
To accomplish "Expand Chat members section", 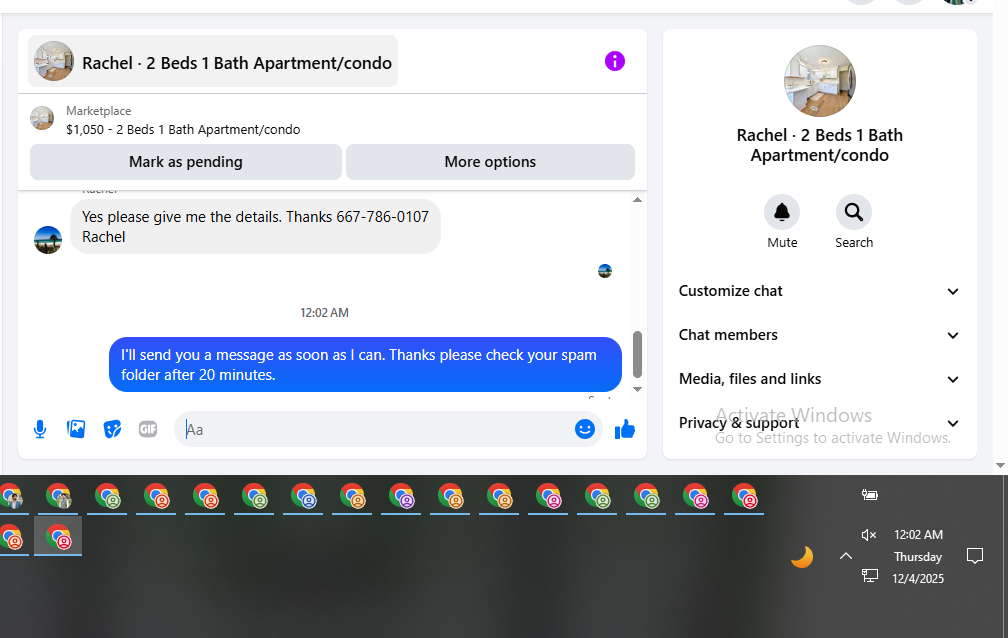I will [819, 335].
